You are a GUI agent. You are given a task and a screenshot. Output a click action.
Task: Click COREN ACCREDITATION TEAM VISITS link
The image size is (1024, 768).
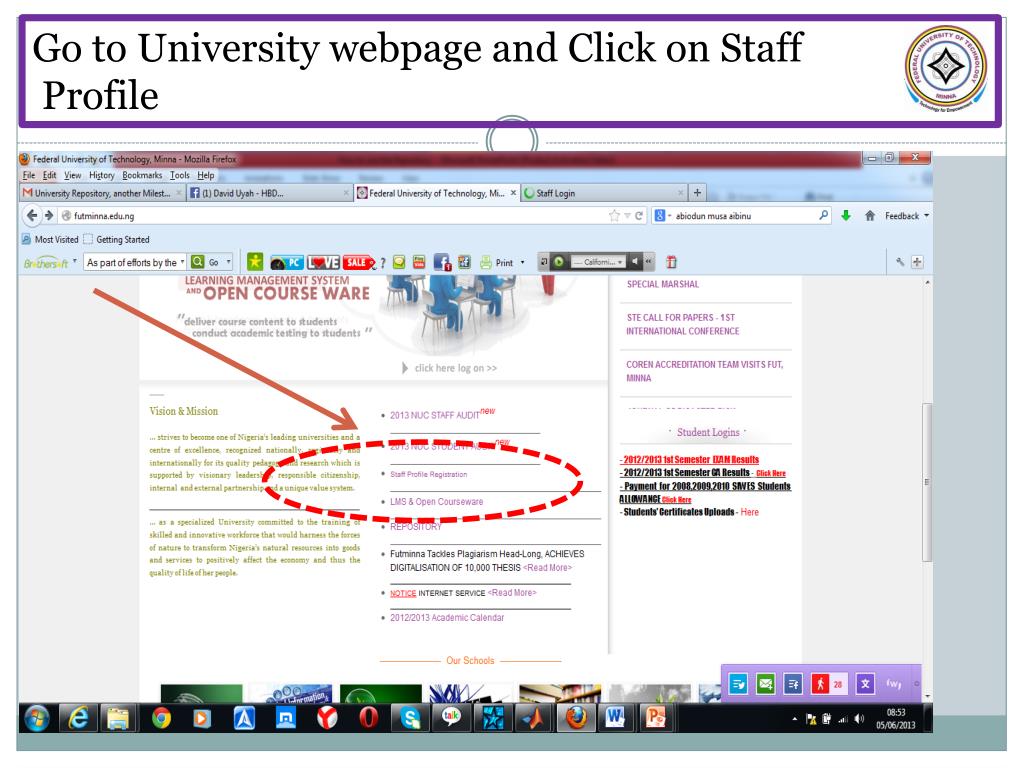[704, 371]
